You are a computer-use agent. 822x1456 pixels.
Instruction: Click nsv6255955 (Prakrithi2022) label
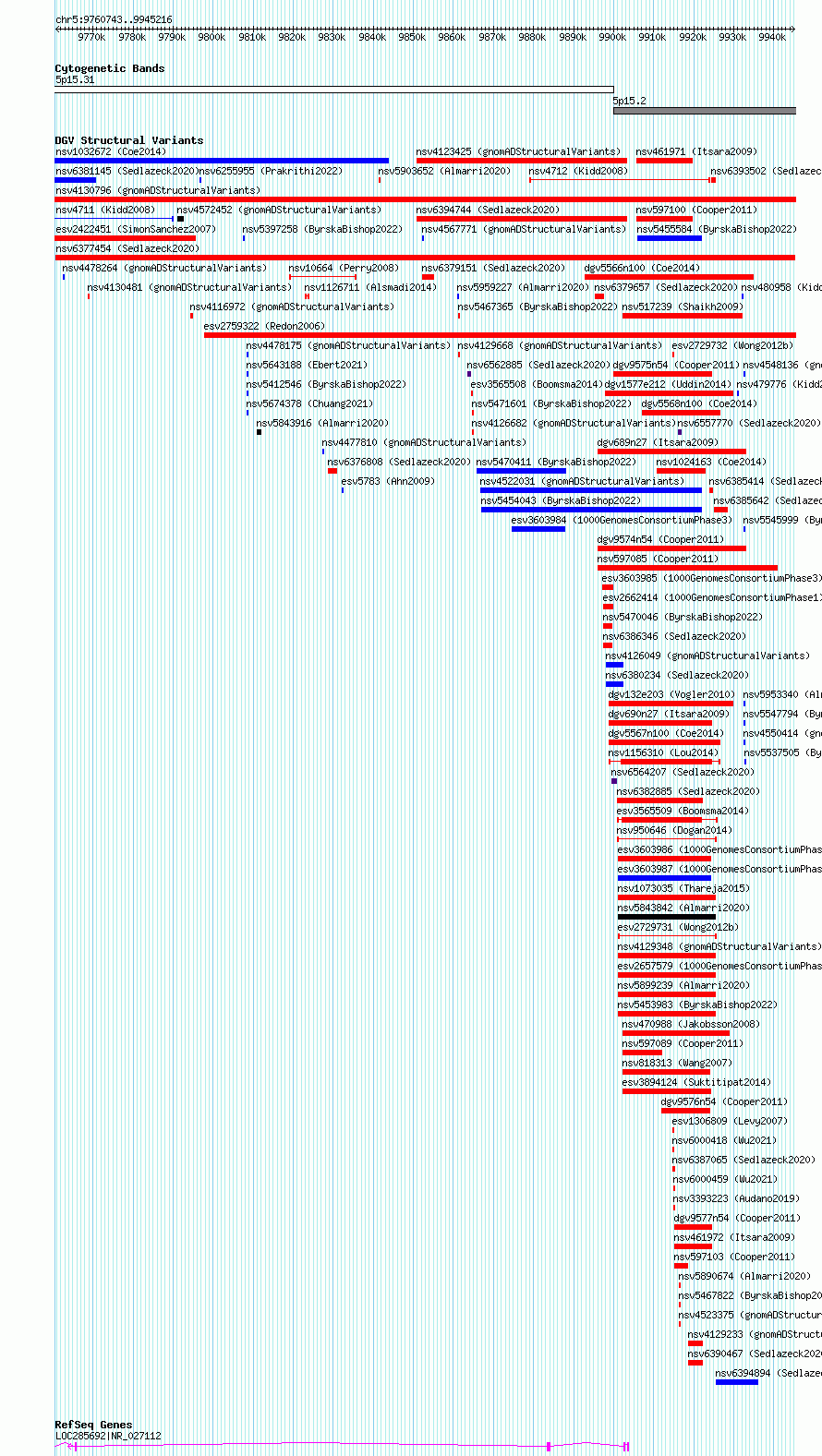click(271, 171)
